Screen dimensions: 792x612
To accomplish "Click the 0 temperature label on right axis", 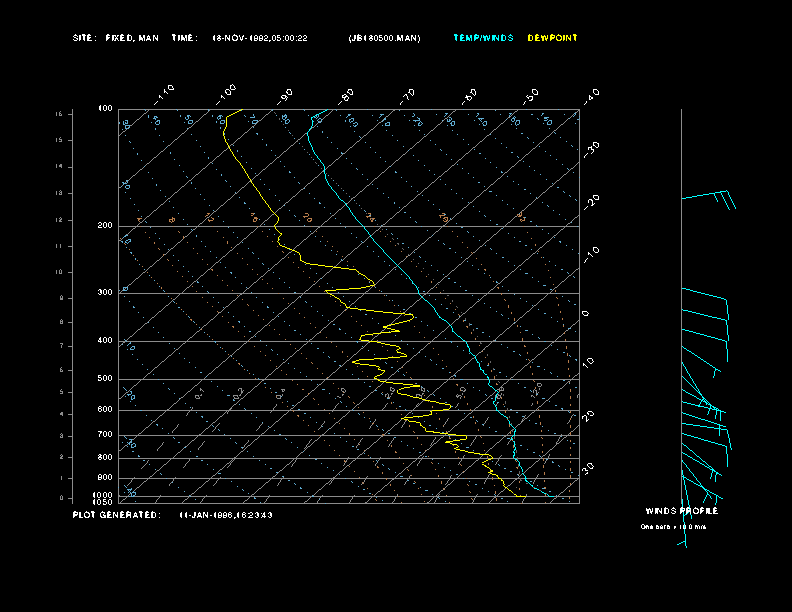I will 586,313.
